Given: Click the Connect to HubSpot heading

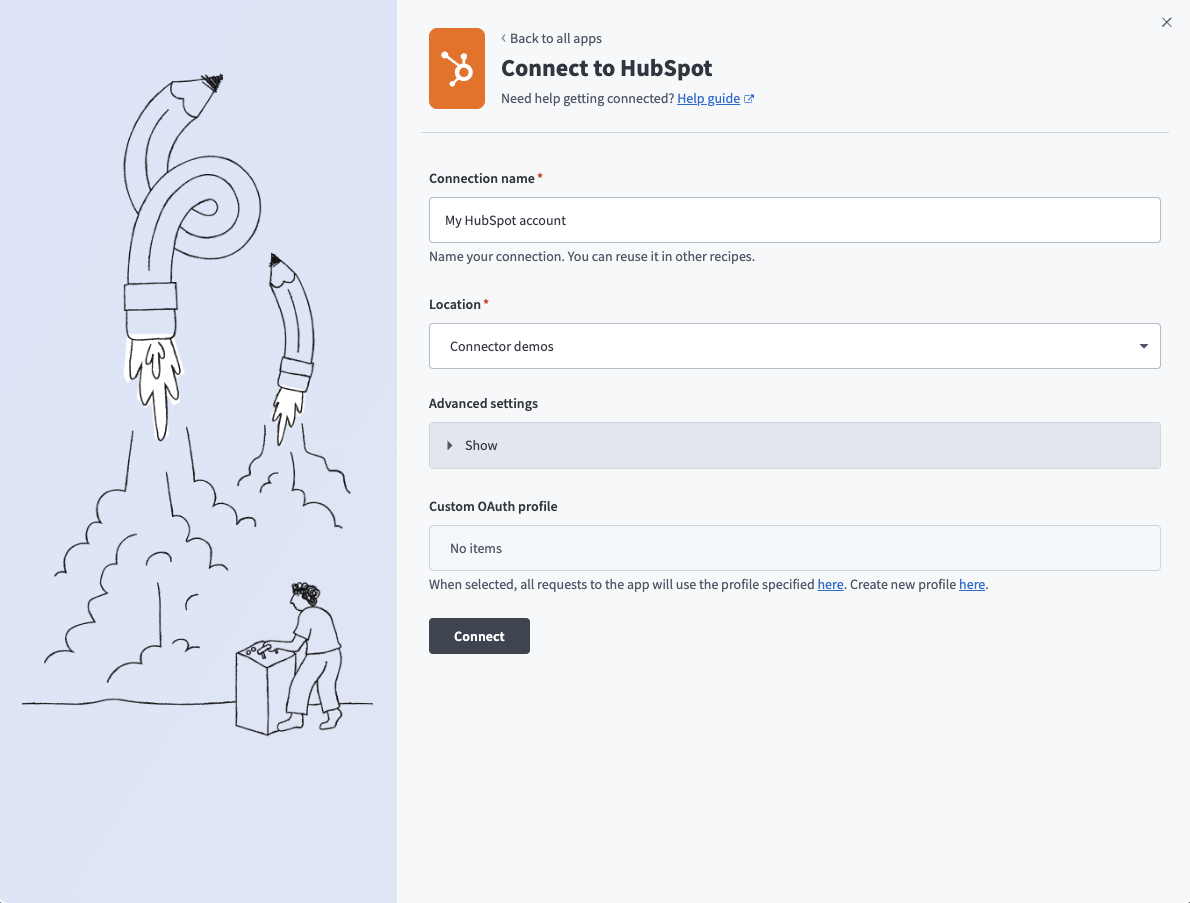Looking at the screenshot, I should [x=606, y=68].
